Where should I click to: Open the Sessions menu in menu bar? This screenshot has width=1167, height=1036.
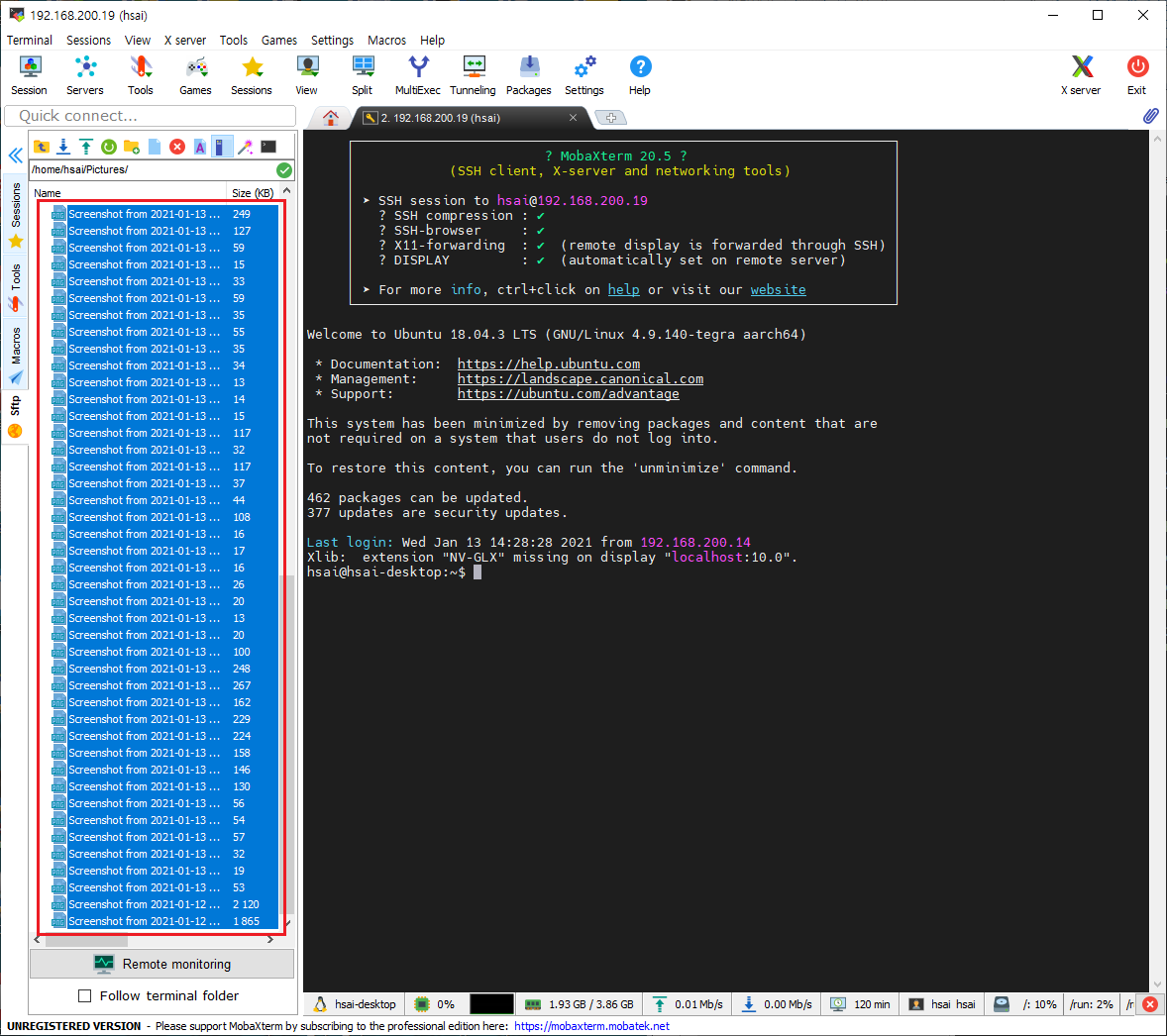(88, 41)
